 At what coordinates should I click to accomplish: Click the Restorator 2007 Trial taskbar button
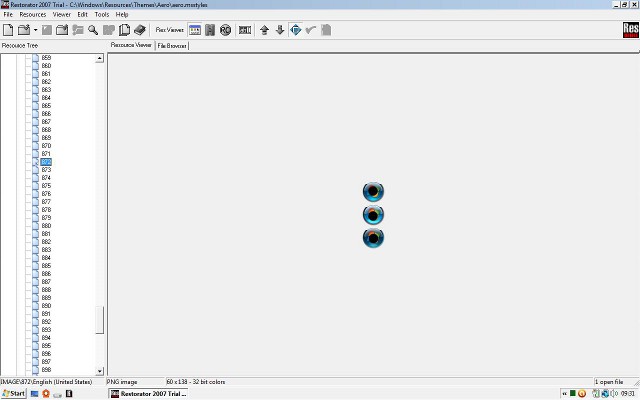[x=149, y=393]
